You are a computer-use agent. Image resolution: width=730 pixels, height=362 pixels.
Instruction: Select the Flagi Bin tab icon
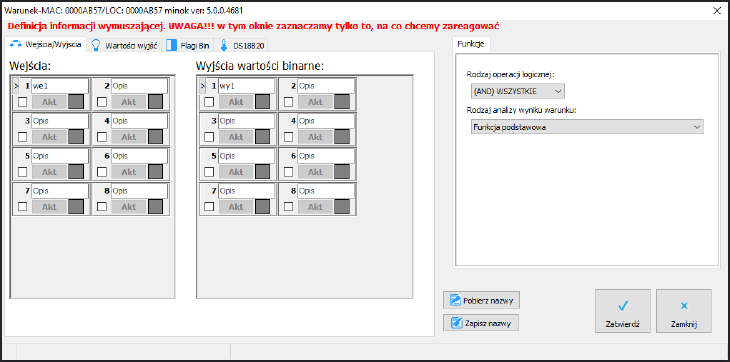click(x=171, y=45)
